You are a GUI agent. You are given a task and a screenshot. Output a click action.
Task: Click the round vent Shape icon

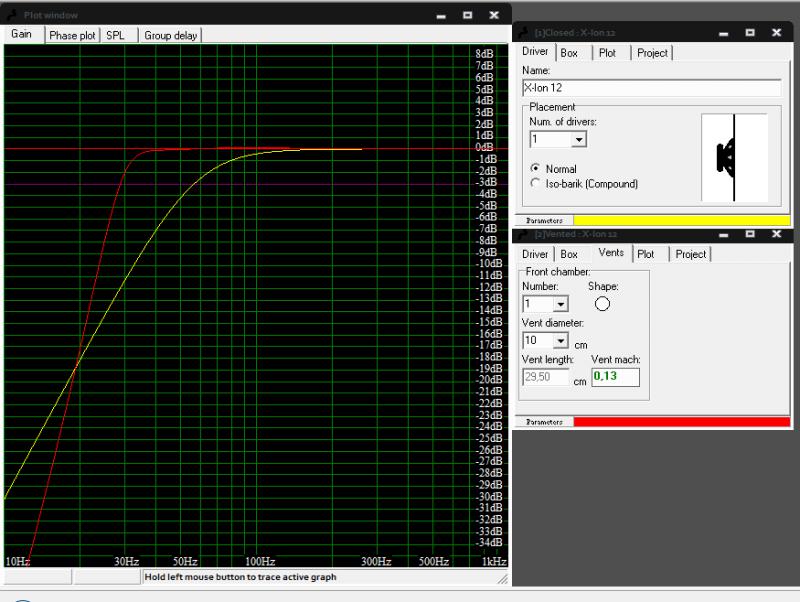[602, 304]
